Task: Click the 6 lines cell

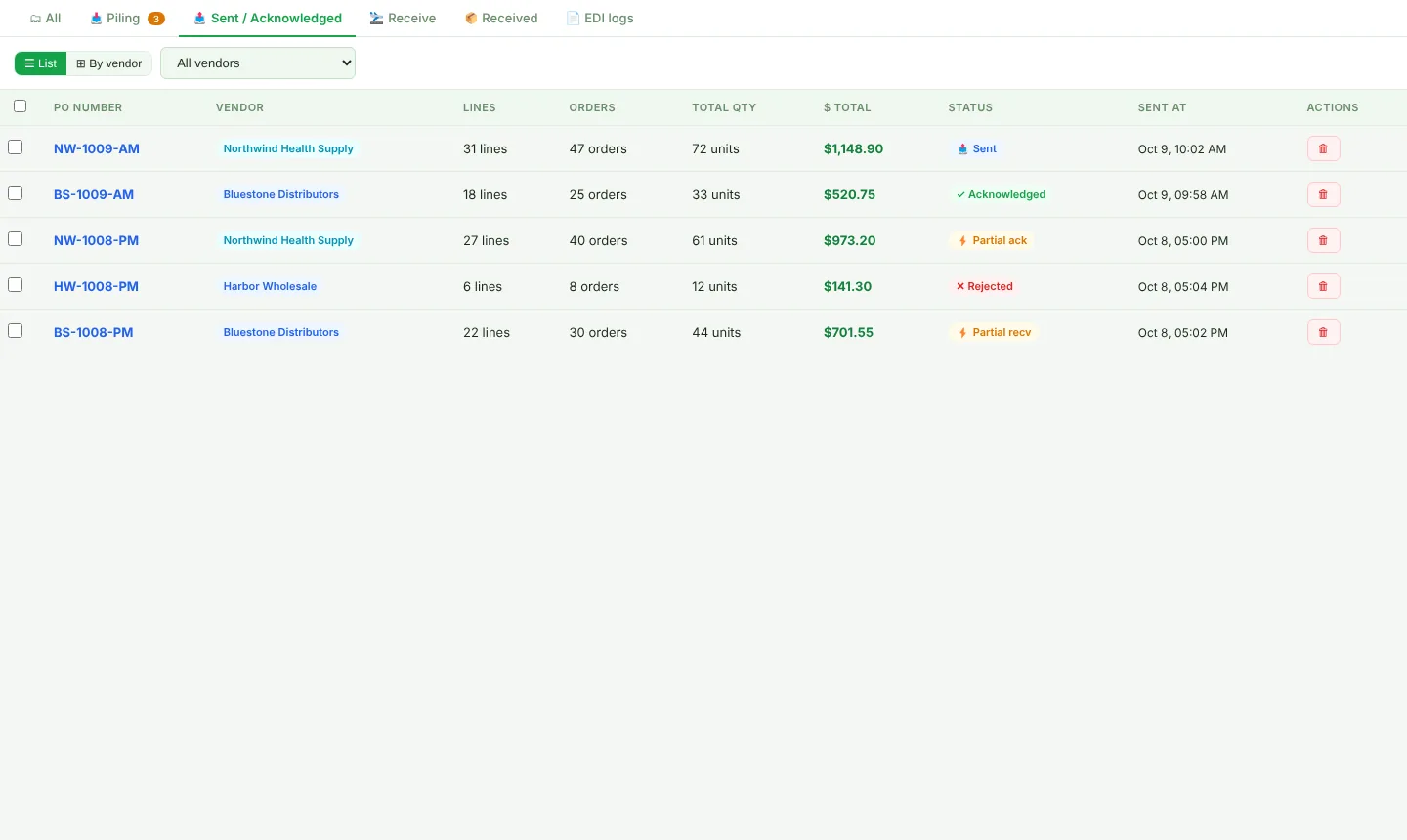Action: (483, 287)
